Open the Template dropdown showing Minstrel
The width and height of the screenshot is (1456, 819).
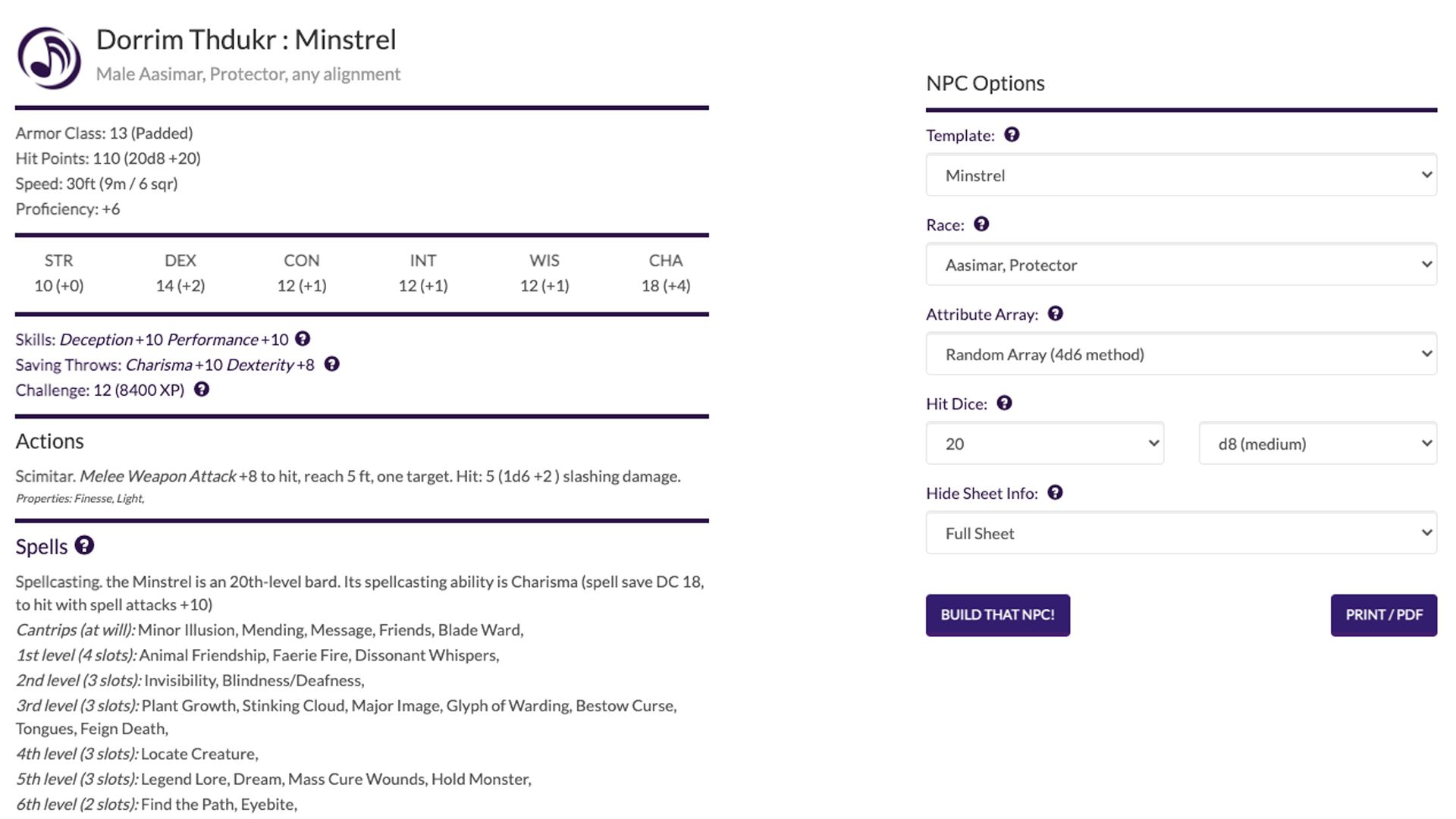coord(1181,175)
